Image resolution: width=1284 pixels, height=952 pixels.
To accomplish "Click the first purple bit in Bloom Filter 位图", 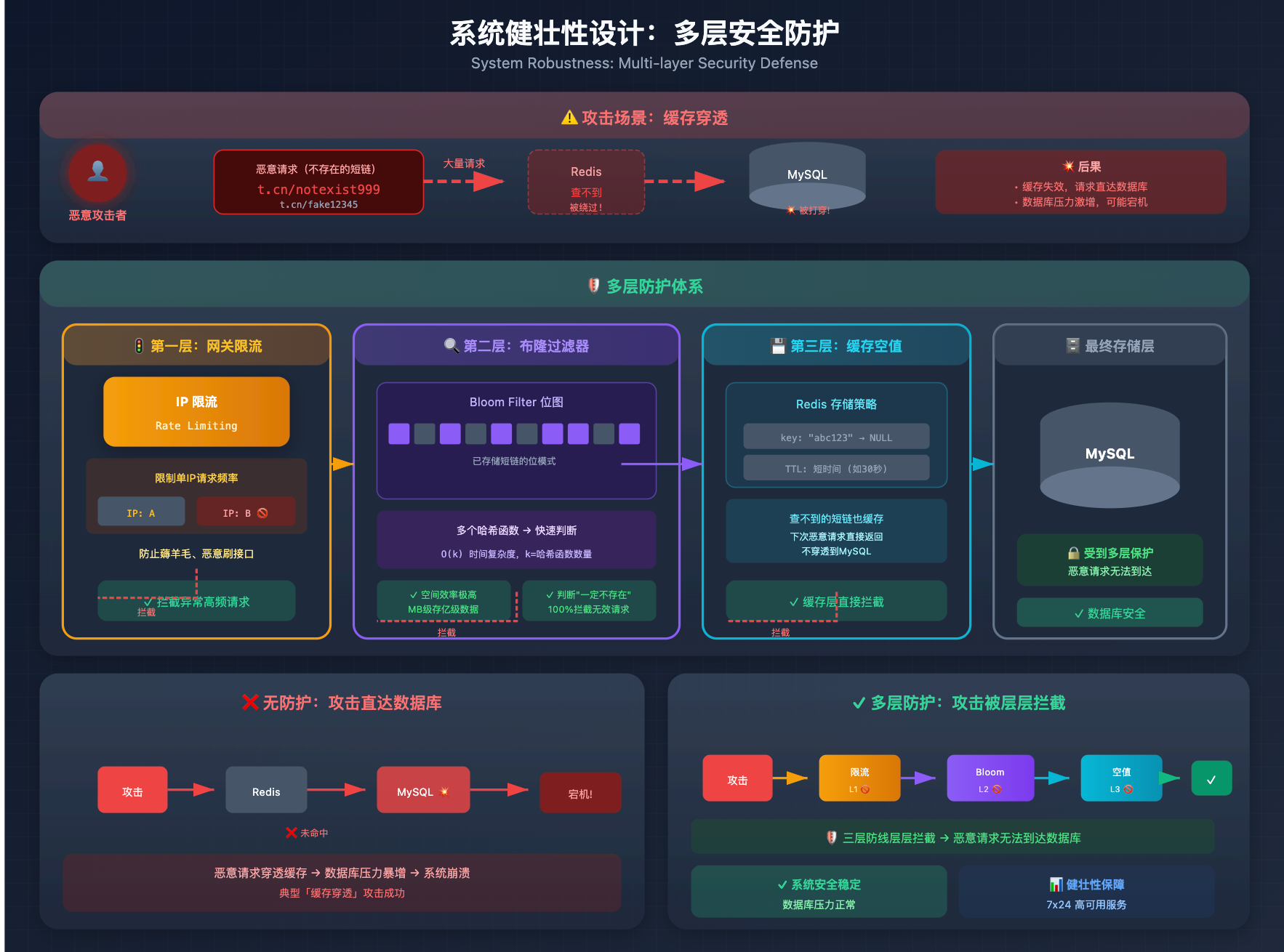I will [399, 434].
